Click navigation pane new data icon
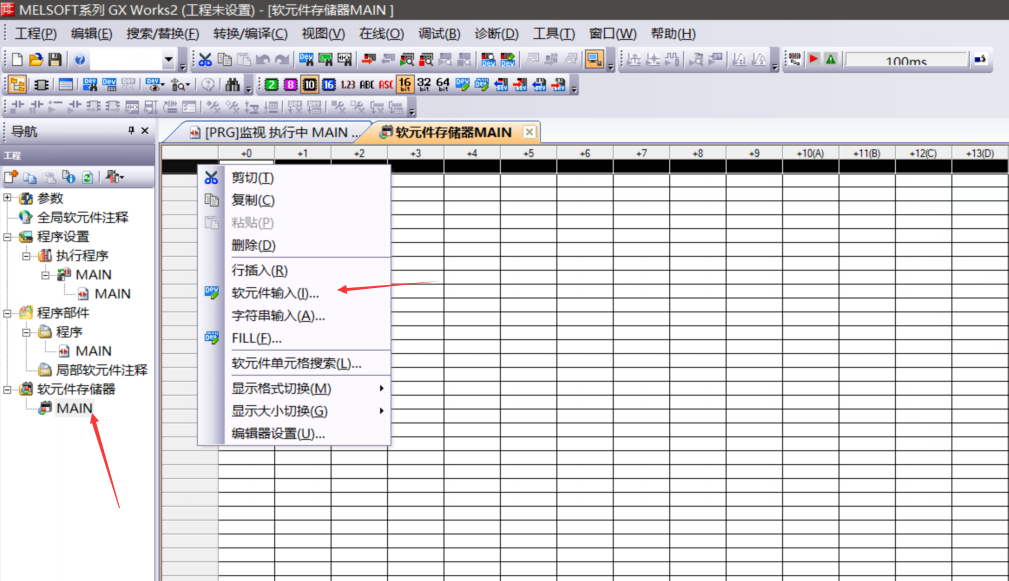Viewport: 1009px width, 581px height. (11, 177)
